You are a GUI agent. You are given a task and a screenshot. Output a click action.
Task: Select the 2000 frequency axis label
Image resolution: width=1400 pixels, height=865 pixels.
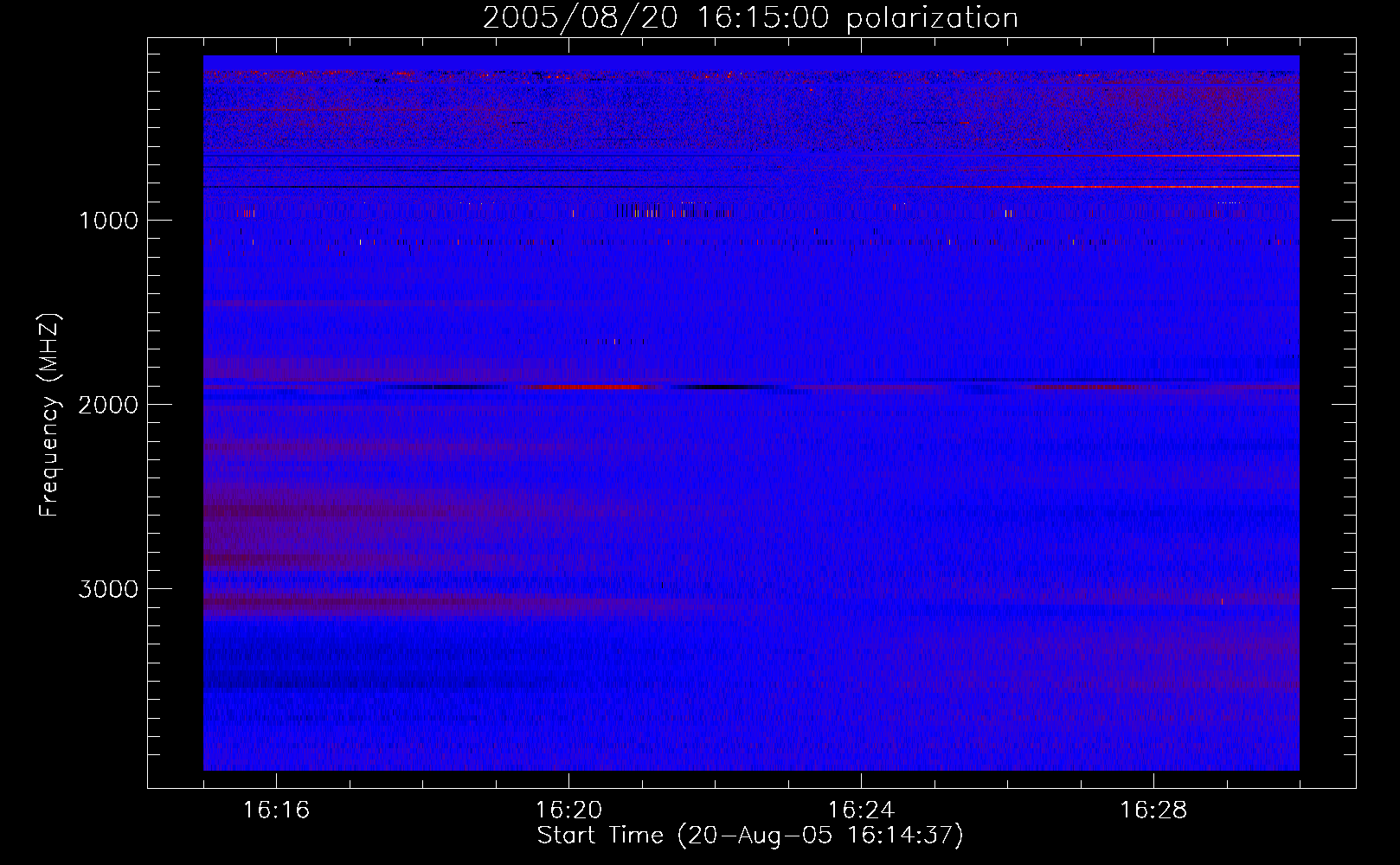(x=108, y=405)
